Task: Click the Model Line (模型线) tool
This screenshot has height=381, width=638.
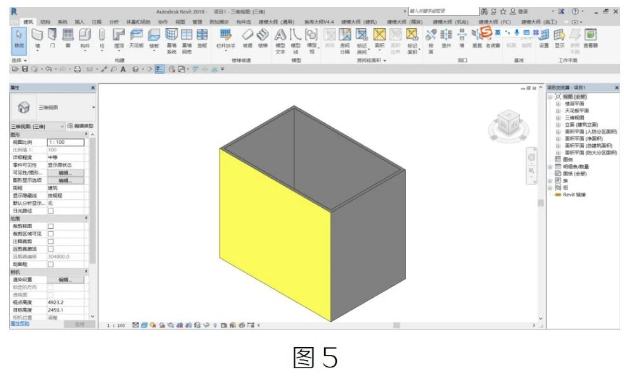Action: (295, 40)
